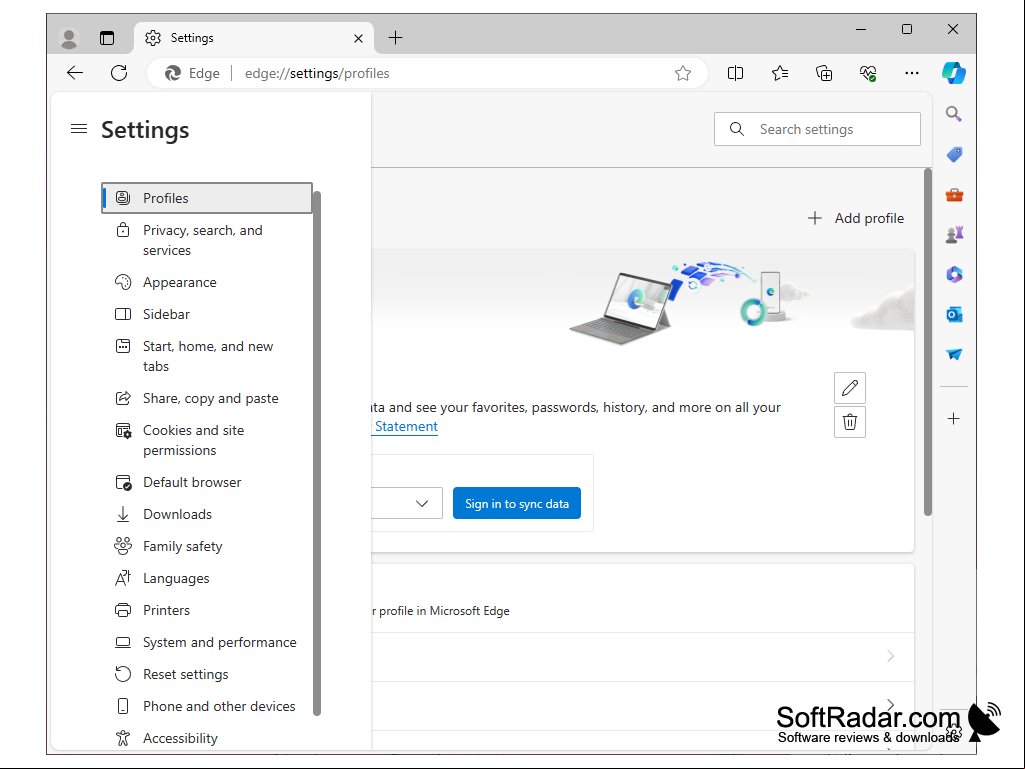Select Profiles in settings menu

click(207, 198)
